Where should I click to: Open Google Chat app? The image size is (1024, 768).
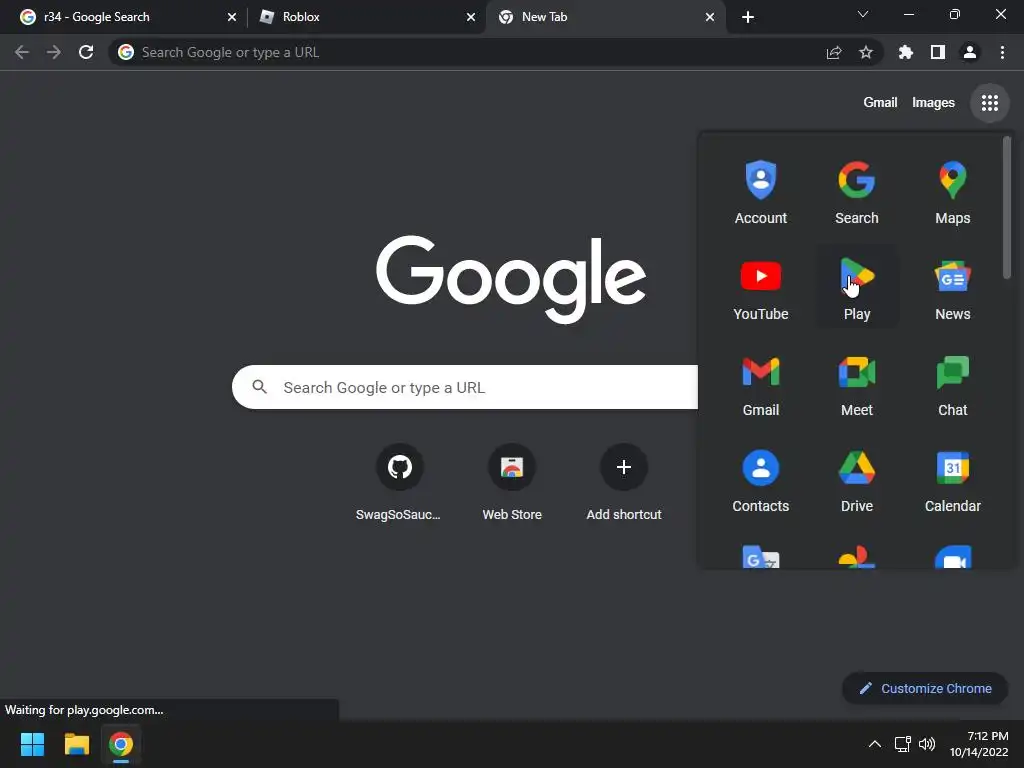point(952,385)
